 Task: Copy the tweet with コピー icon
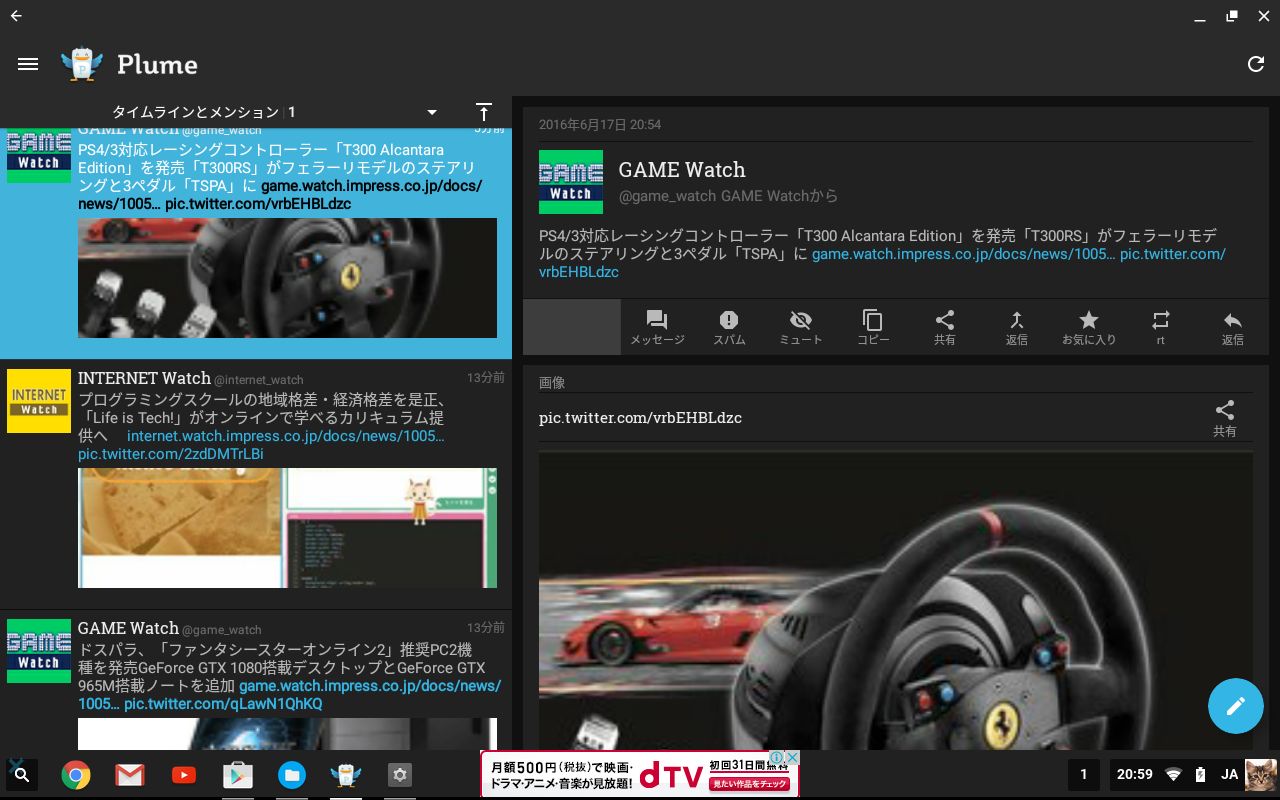[x=873, y=327]
